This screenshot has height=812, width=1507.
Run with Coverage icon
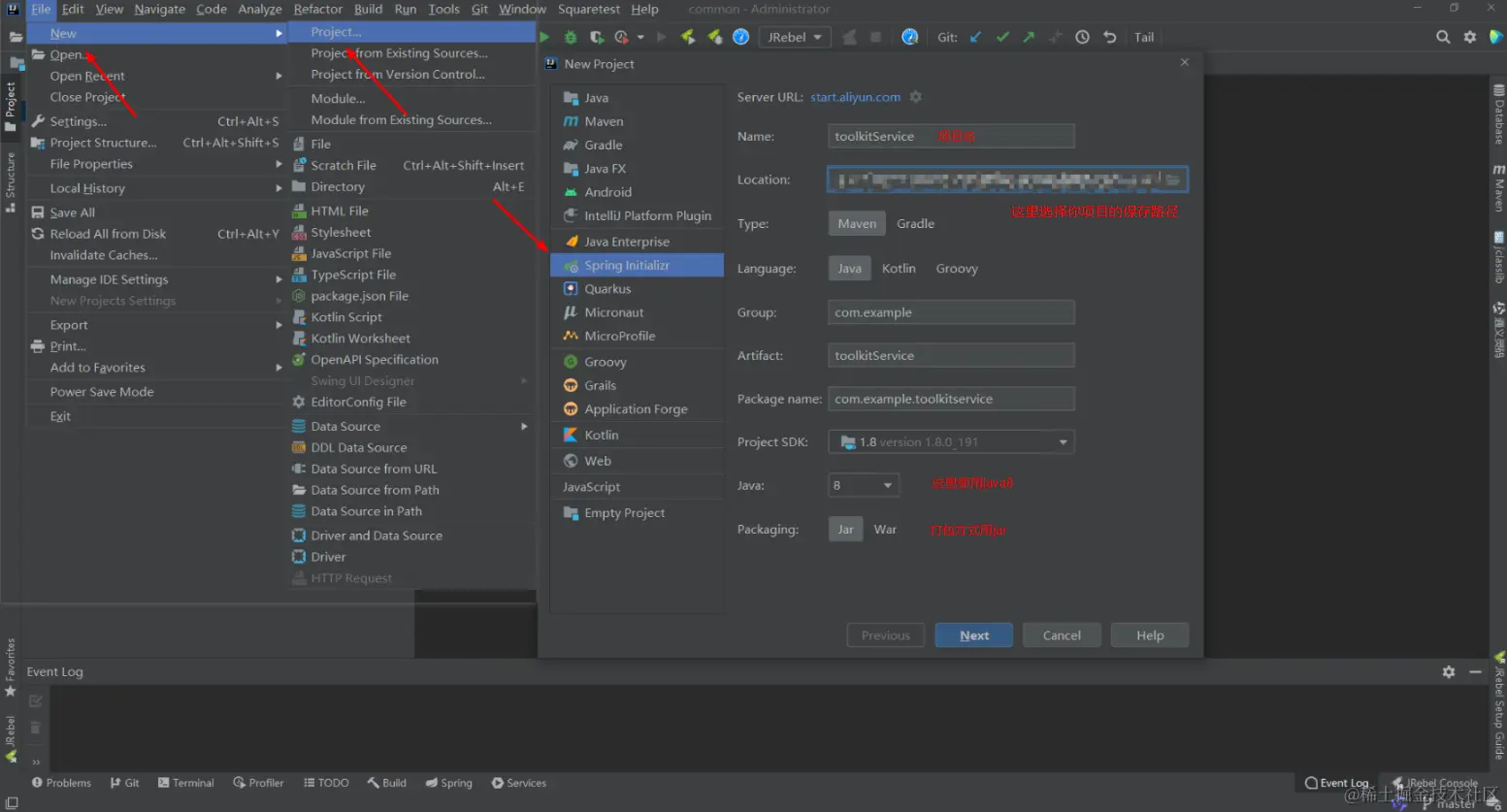point(597,37)
